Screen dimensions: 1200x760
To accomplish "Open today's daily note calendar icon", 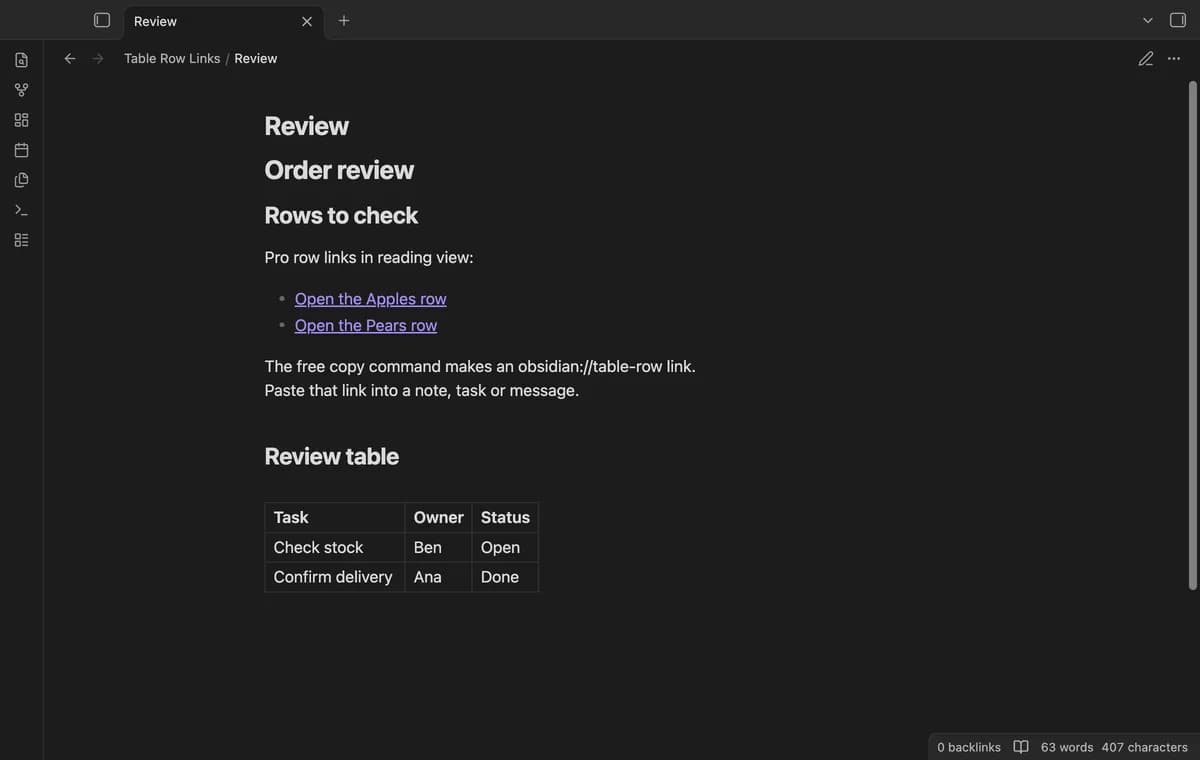I will [x=21, y=150].
